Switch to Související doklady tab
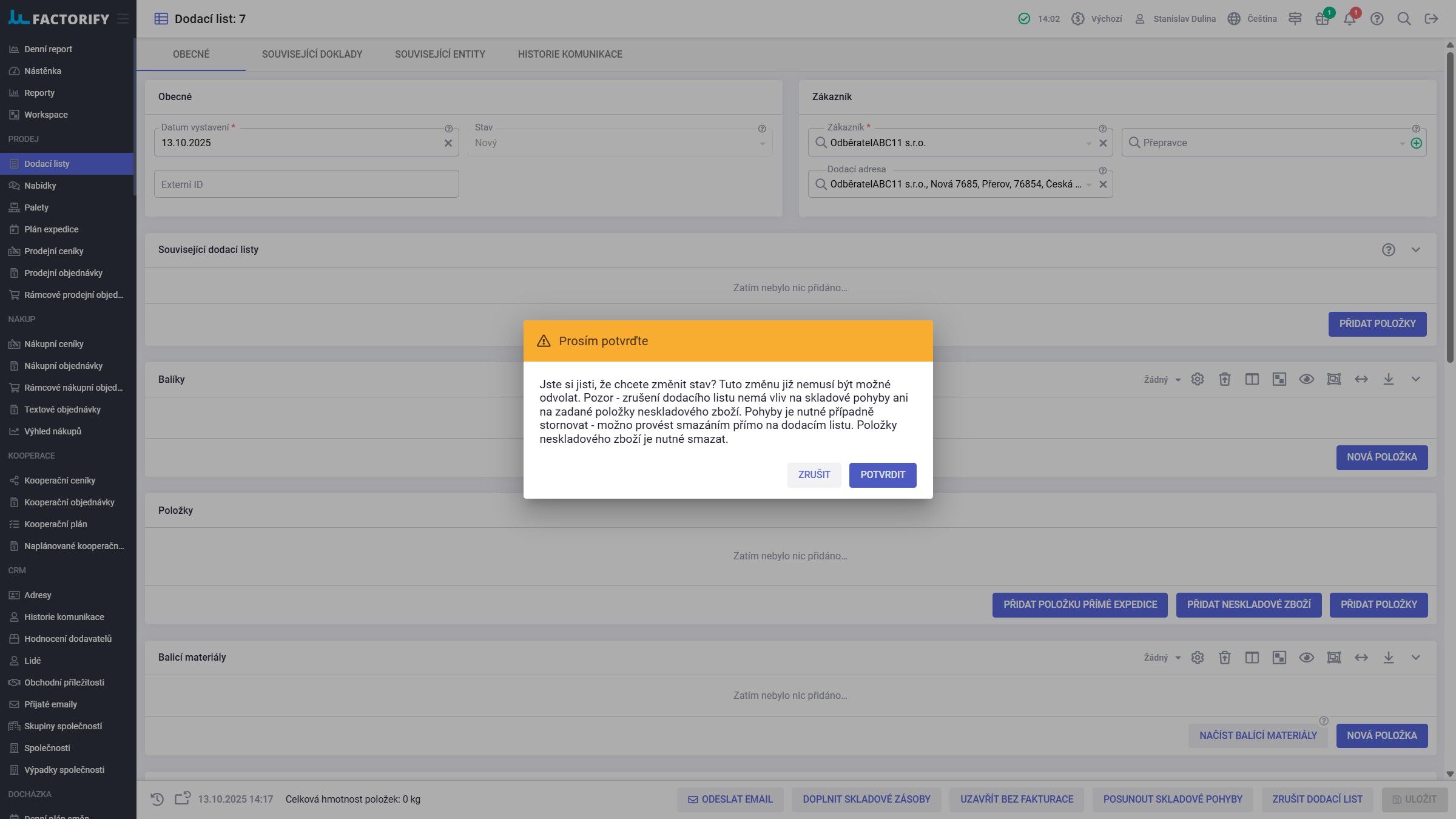 point(312,54)
